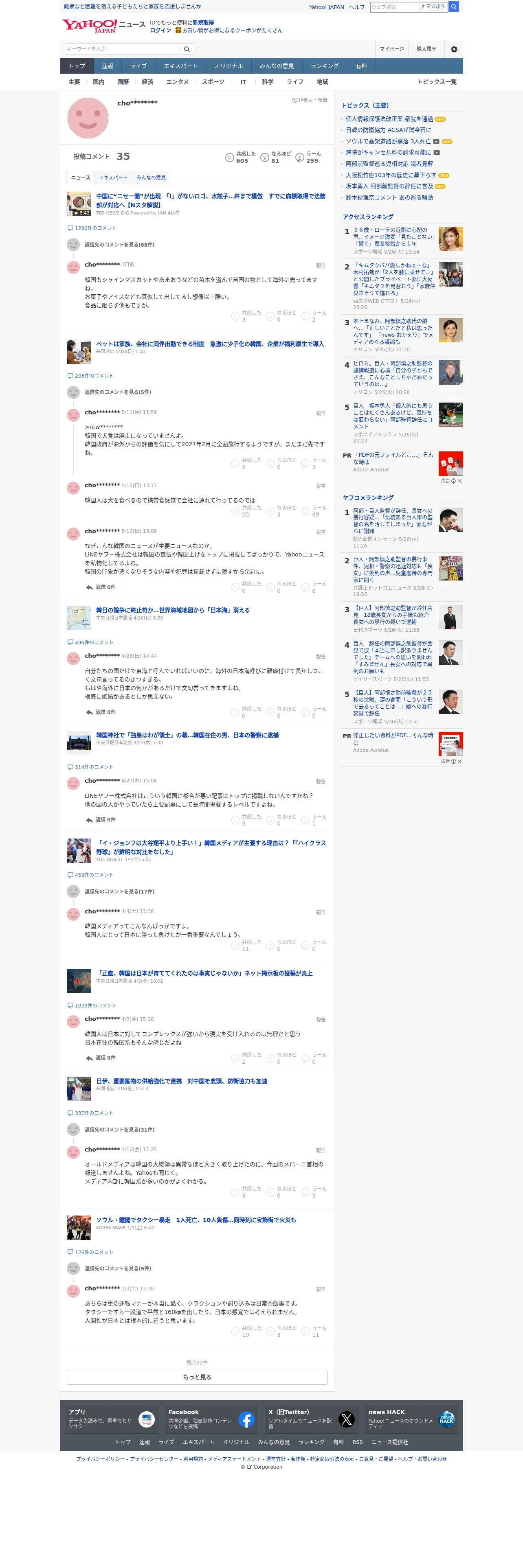Open the thumbnail of the ペットは家族 article
The height and width of the screenshot is (1568, 523).
[x=79, y=352]
